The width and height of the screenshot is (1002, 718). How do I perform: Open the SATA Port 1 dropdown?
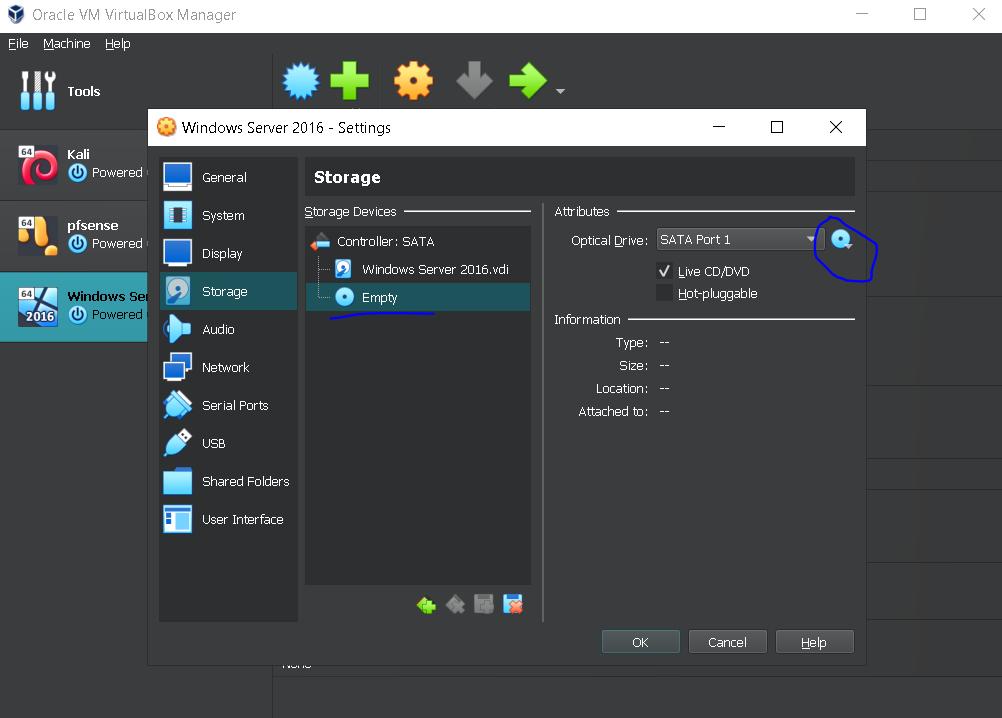click(x=737, y=239)
